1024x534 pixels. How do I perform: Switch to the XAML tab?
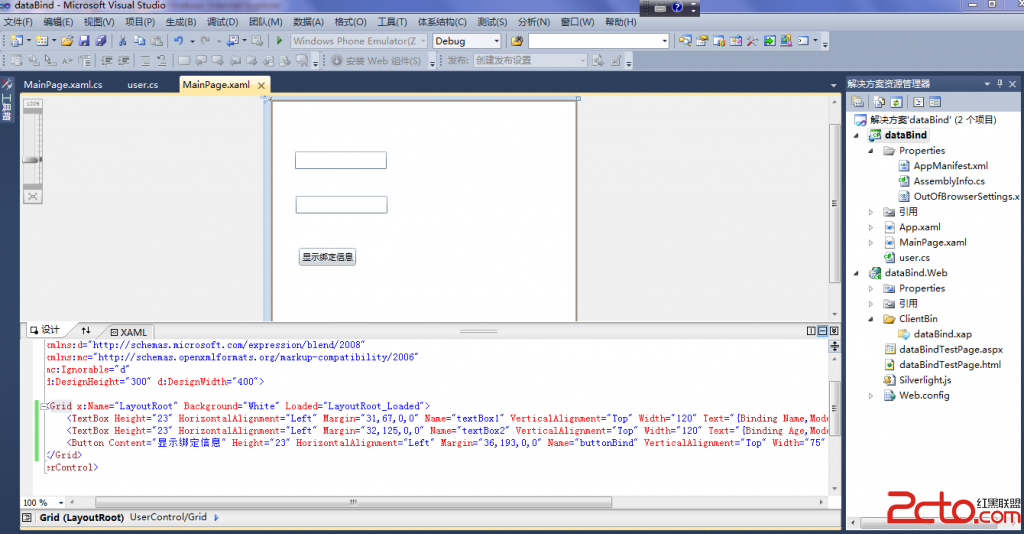point(128,332)
